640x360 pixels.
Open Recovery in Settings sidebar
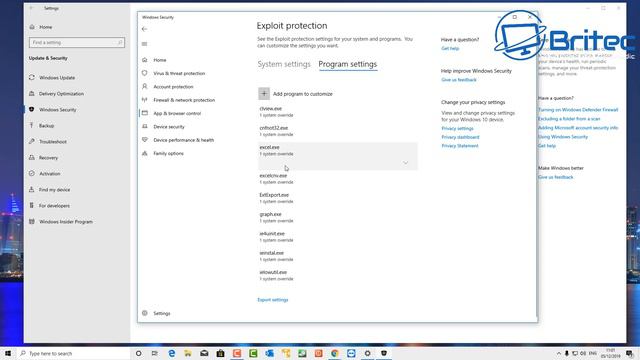[48, 158]
